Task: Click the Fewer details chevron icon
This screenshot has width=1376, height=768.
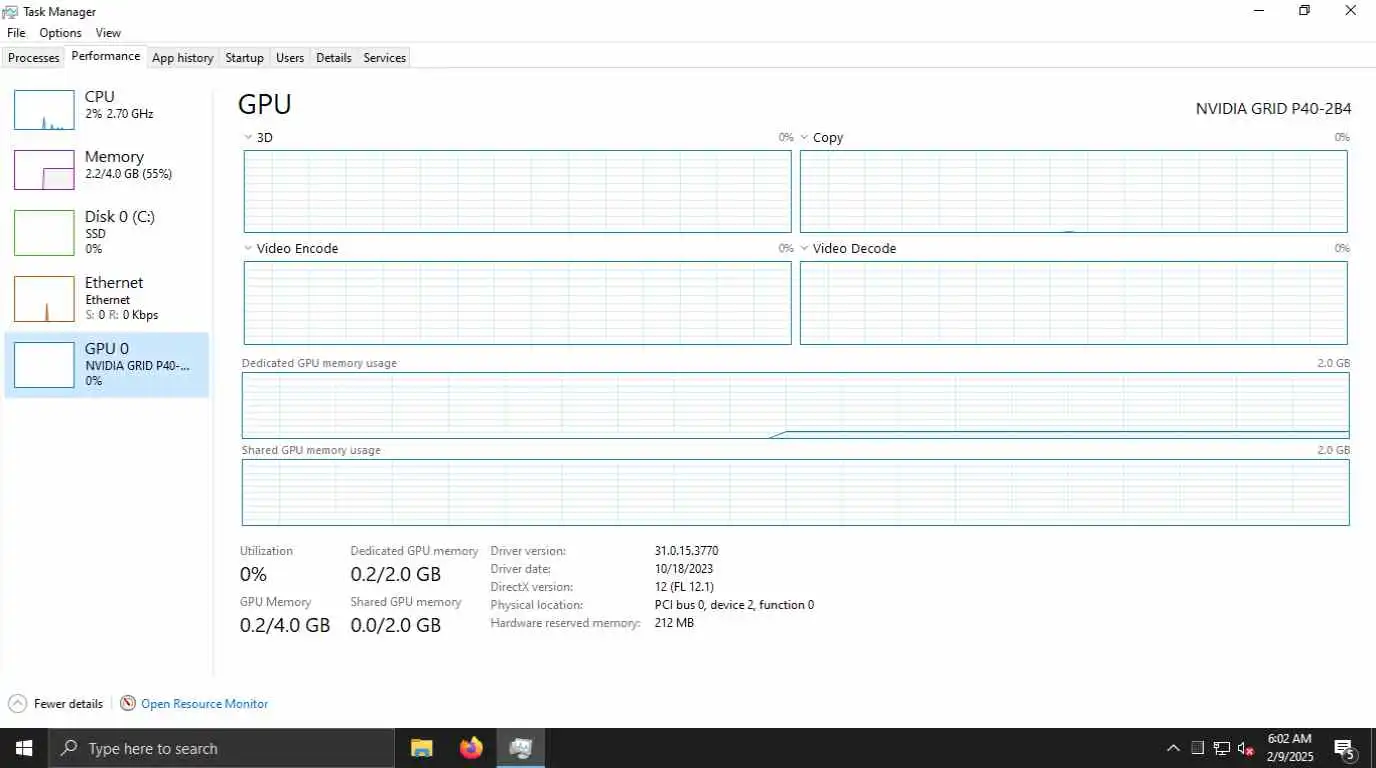Action: click(x=17, y=704)
